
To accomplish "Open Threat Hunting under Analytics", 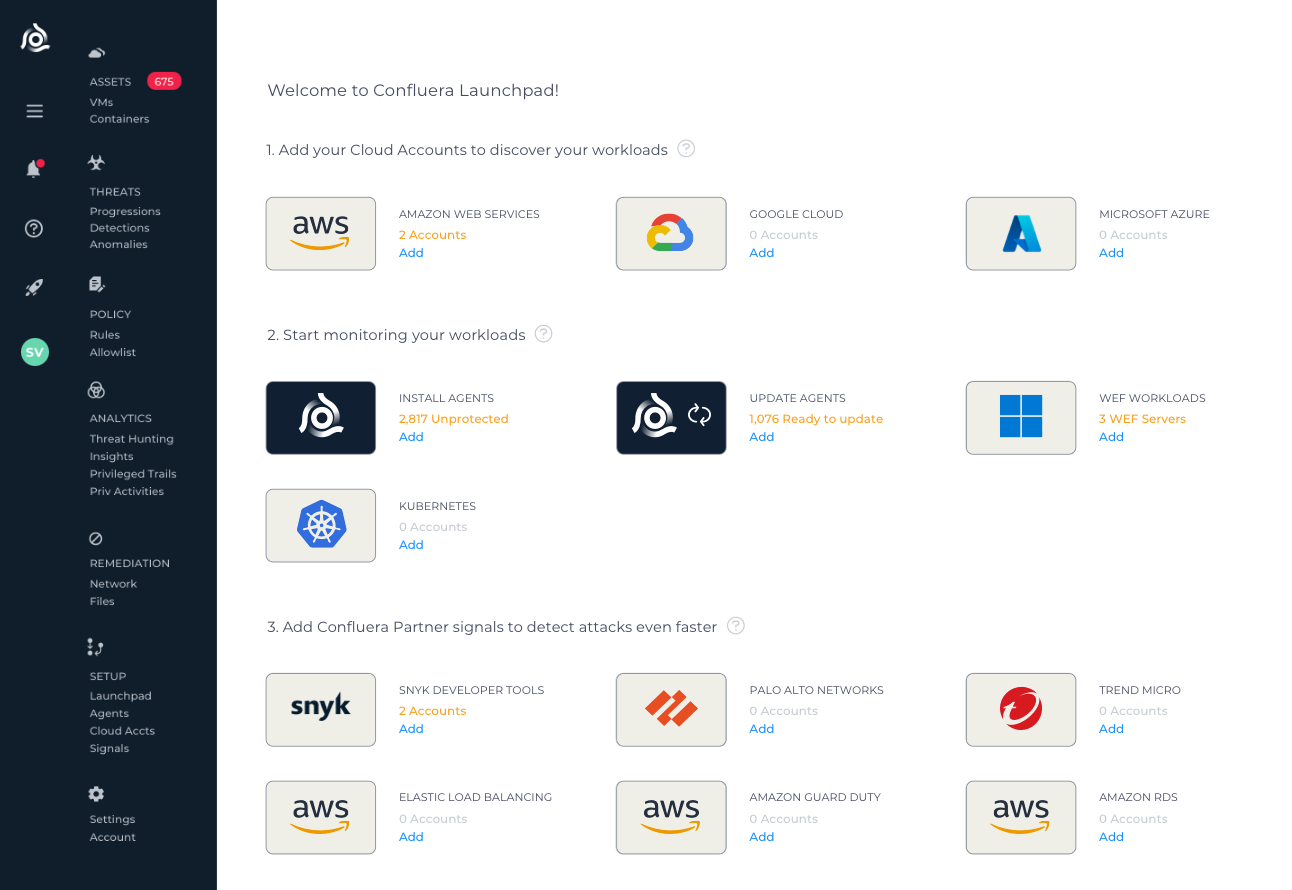I will click(131, 439).
